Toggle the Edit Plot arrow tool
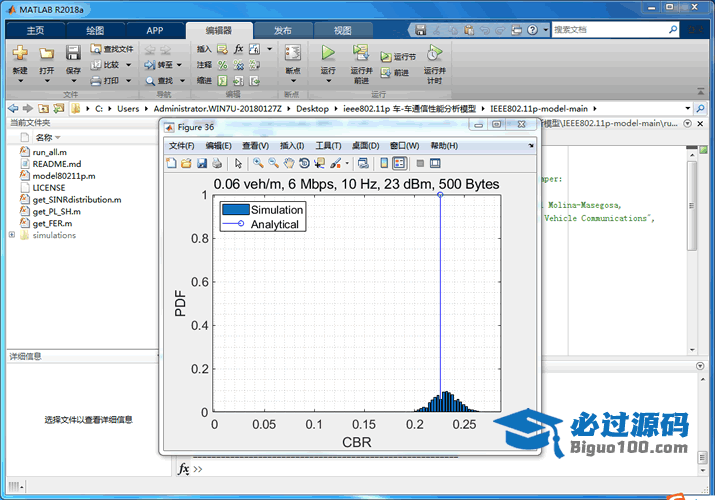 click(x=238, y=163)
